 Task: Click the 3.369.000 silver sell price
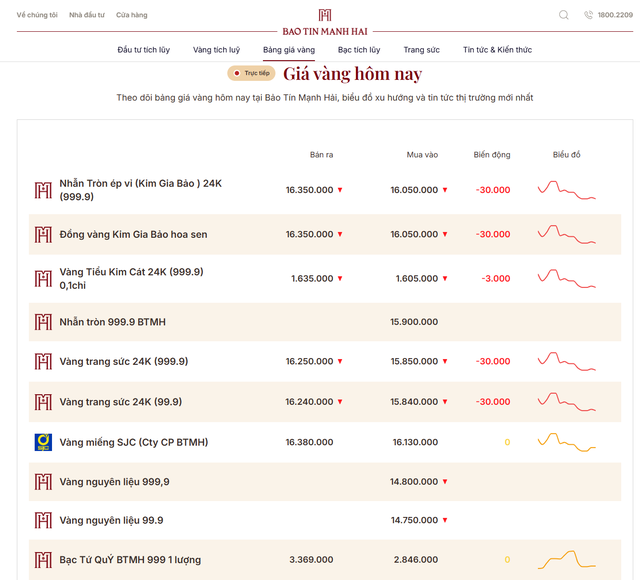311,560
